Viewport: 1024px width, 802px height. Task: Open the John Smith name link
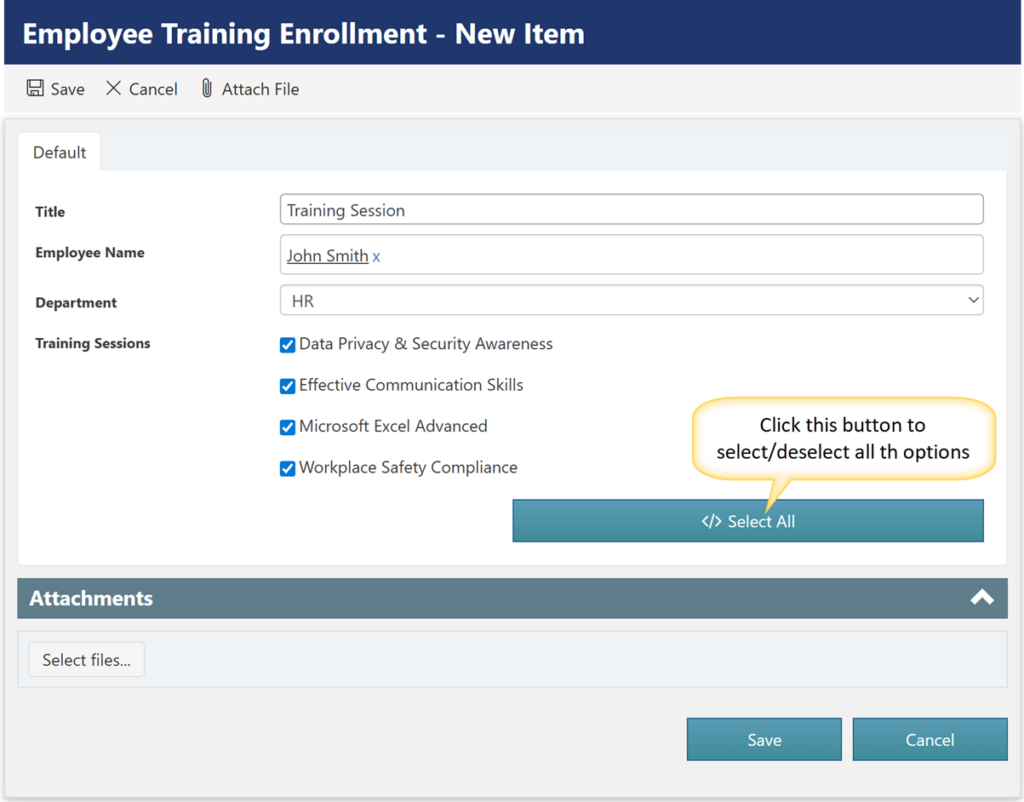coord(327,256)
